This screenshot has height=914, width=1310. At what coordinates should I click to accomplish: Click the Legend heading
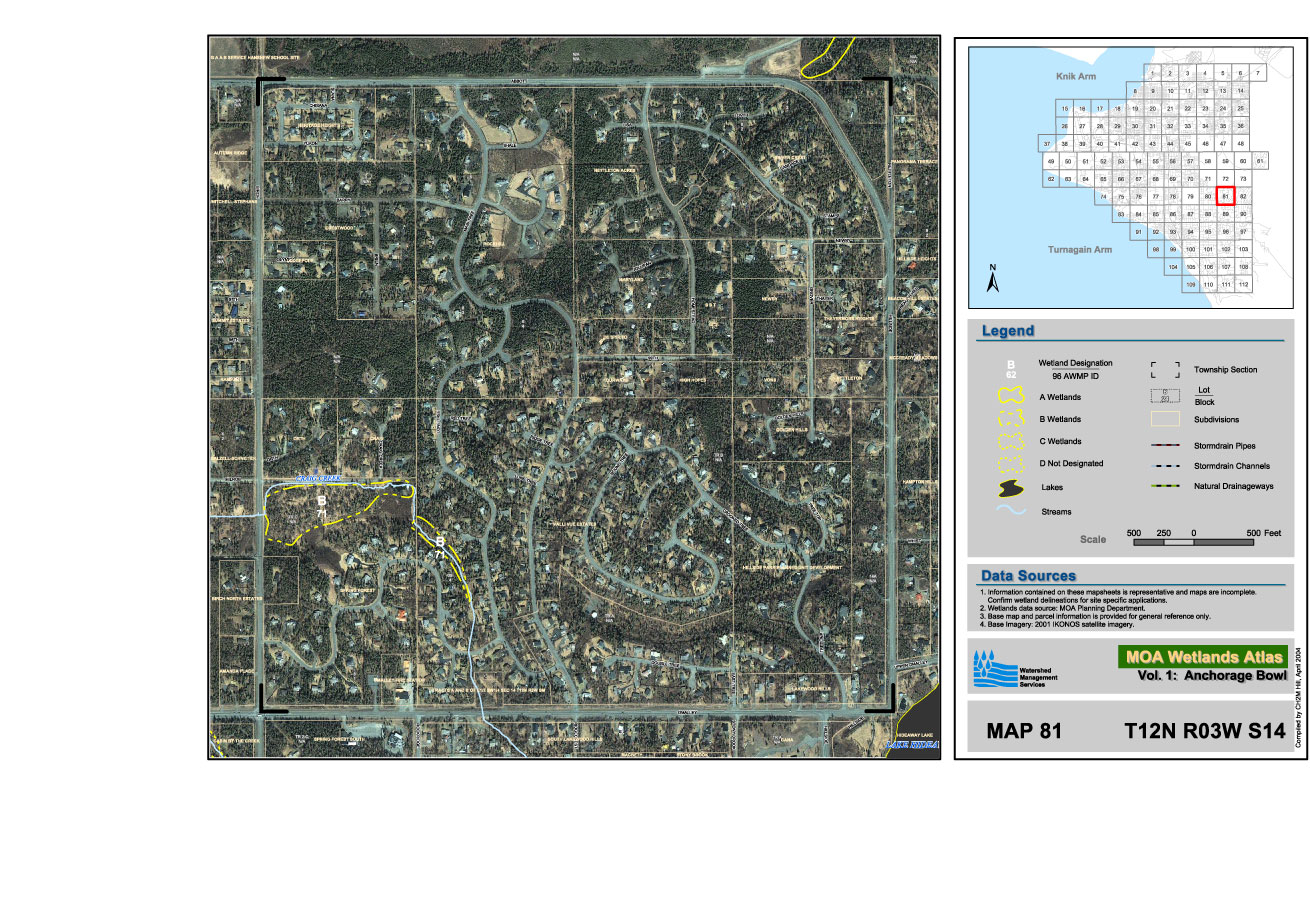[1007, 331]
